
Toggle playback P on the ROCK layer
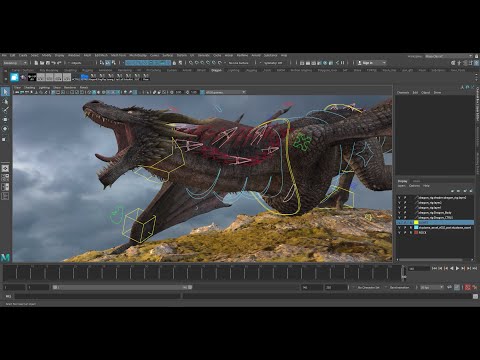point(405,232)
